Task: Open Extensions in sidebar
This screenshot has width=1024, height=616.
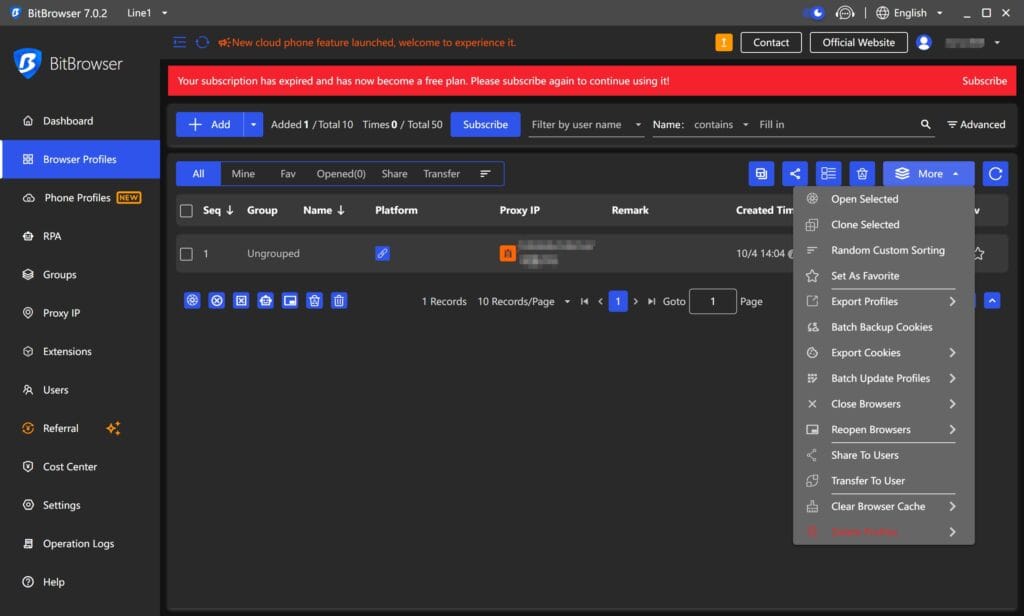Action: pyautogui.click(x=67, y=351)
